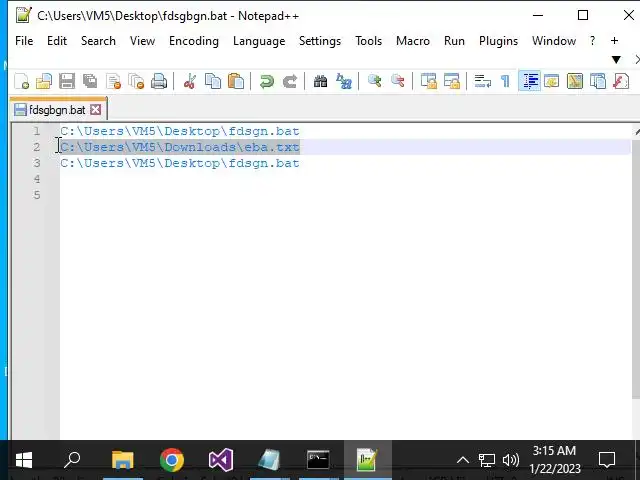640x480 pixels.
Task: Open Find with the binoculars icon
Action: pos(320,81)
